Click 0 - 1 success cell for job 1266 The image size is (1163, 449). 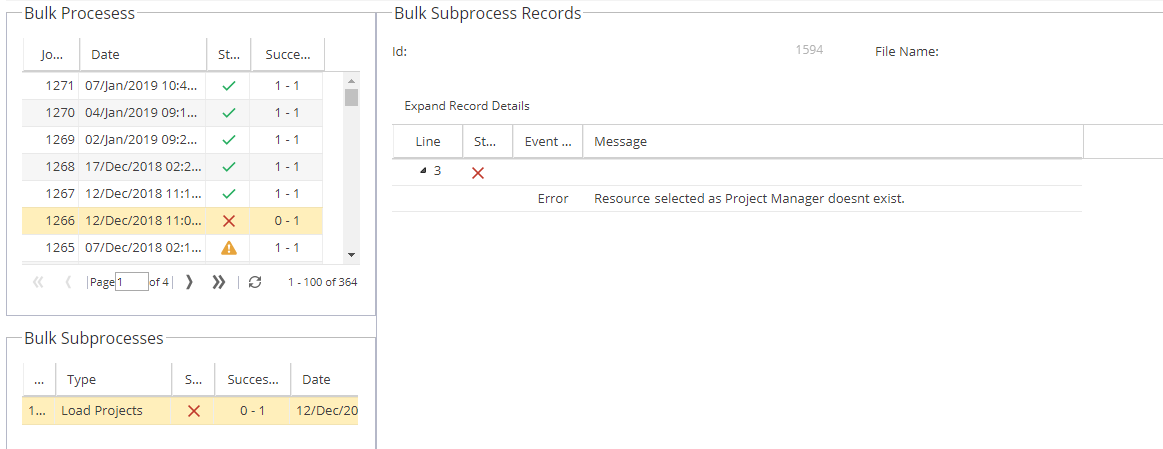(x=286, y=220)
